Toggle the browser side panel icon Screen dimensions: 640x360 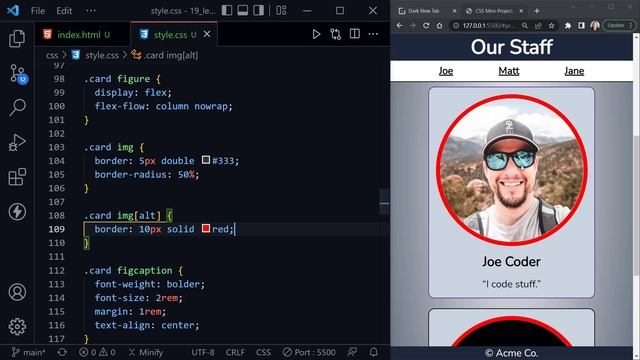click(x=581, y=25)
